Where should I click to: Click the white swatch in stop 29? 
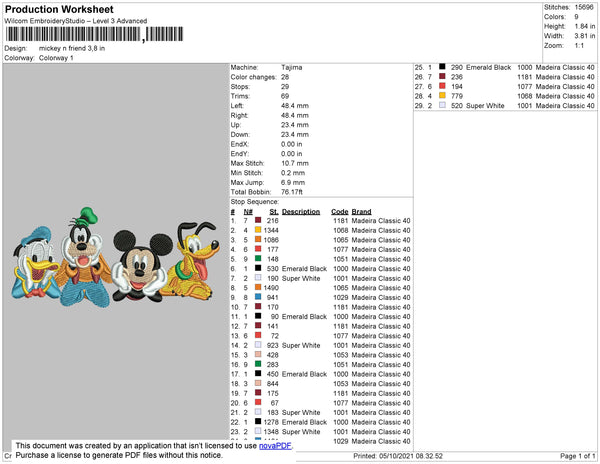click(x=442, y=105)
